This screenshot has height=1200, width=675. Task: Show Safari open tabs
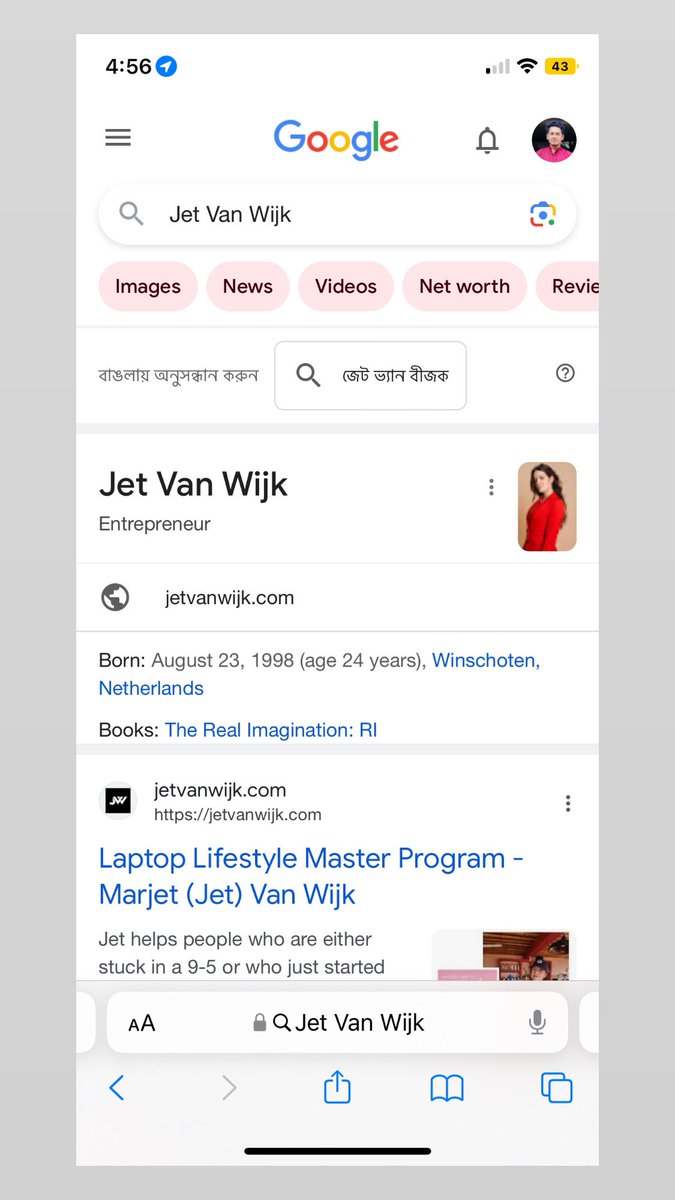pyautogui.click(x=556, y=1088)
